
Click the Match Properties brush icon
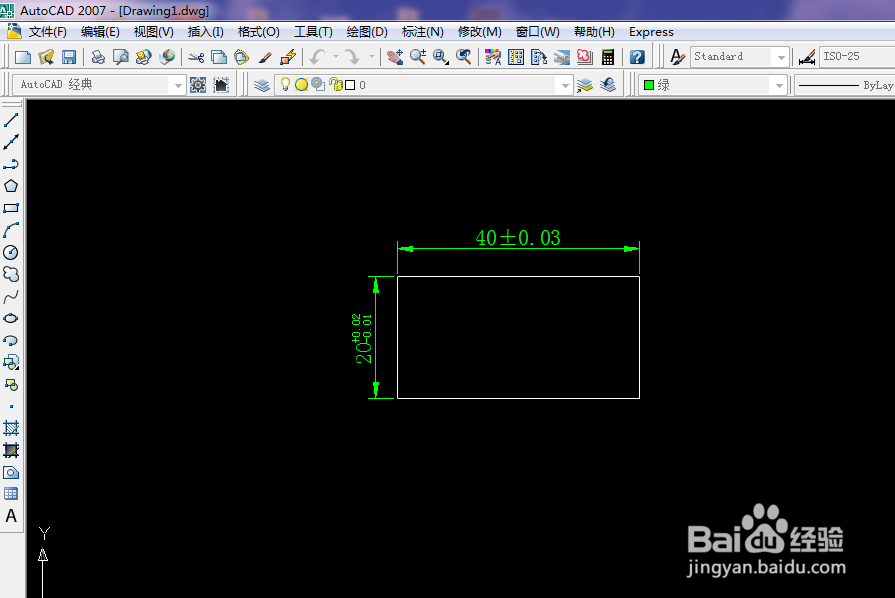(x=265, y=56)
